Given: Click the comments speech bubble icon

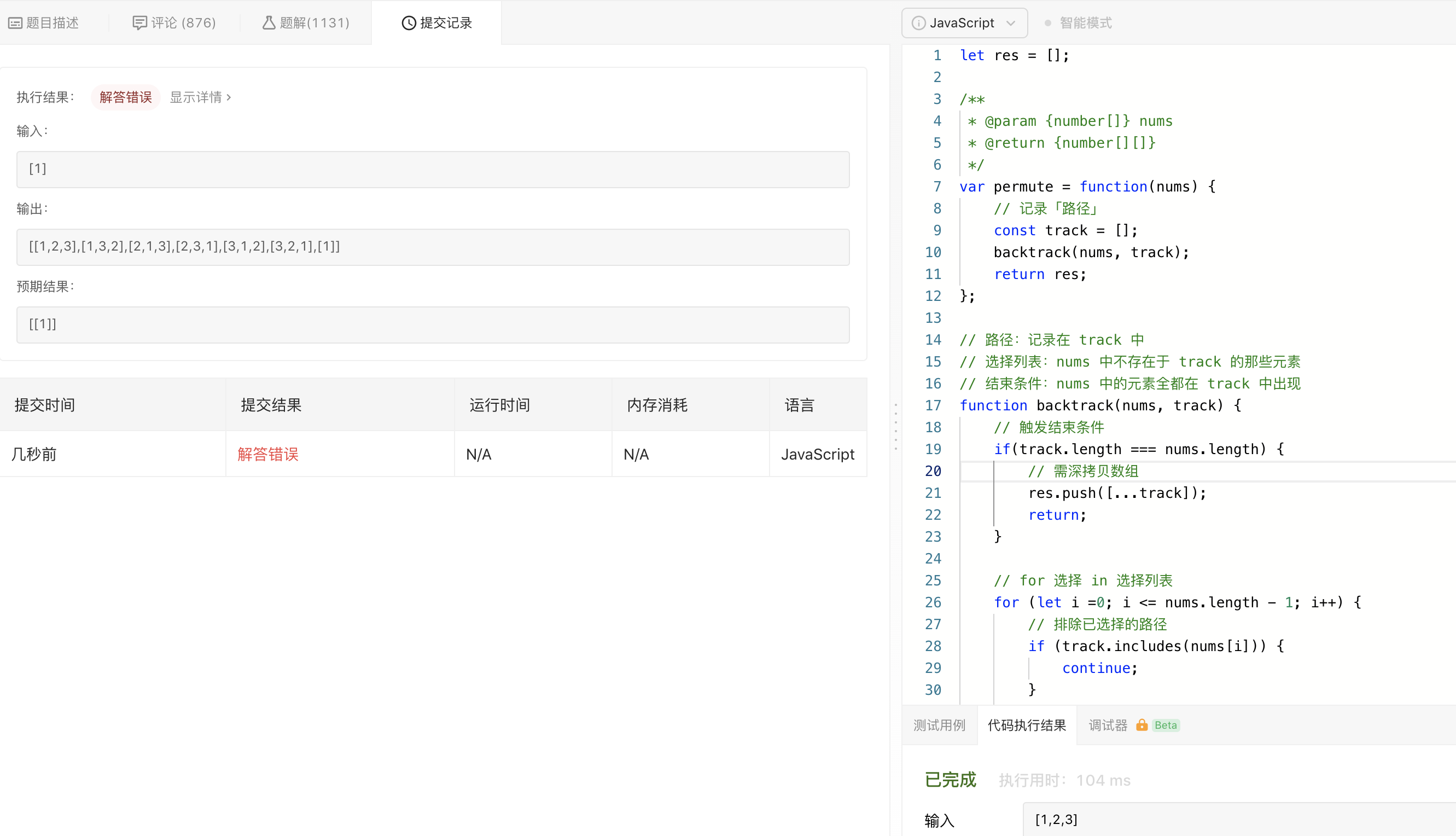Looking at the screenshot, I should point(139,23).
